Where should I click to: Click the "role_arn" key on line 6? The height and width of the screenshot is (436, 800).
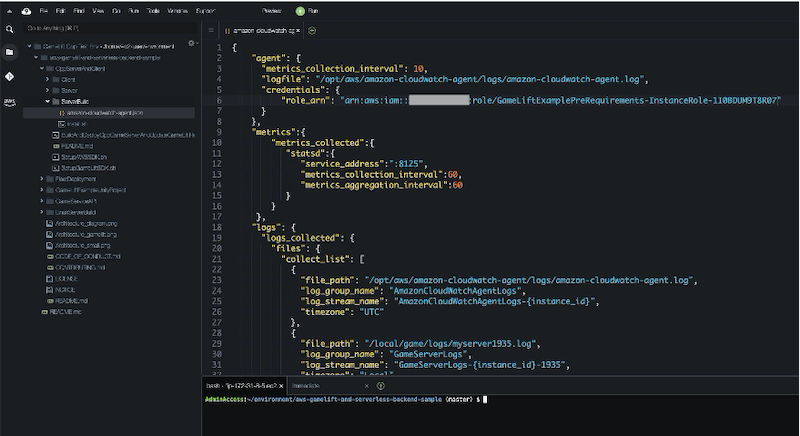point(306,100)
